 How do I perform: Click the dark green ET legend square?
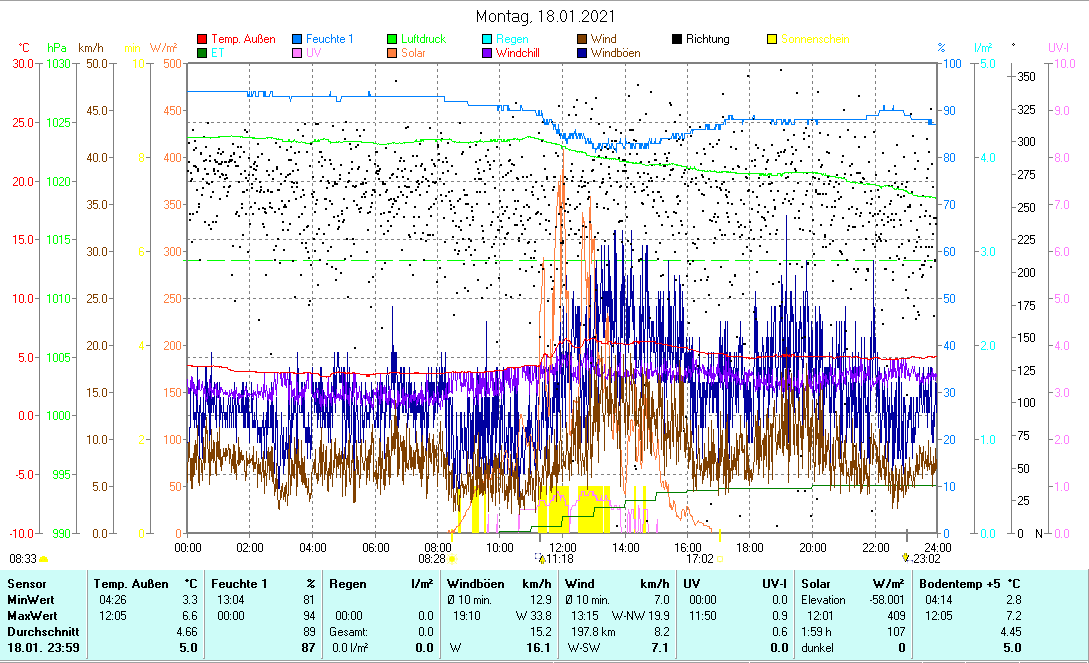(203, 54)
